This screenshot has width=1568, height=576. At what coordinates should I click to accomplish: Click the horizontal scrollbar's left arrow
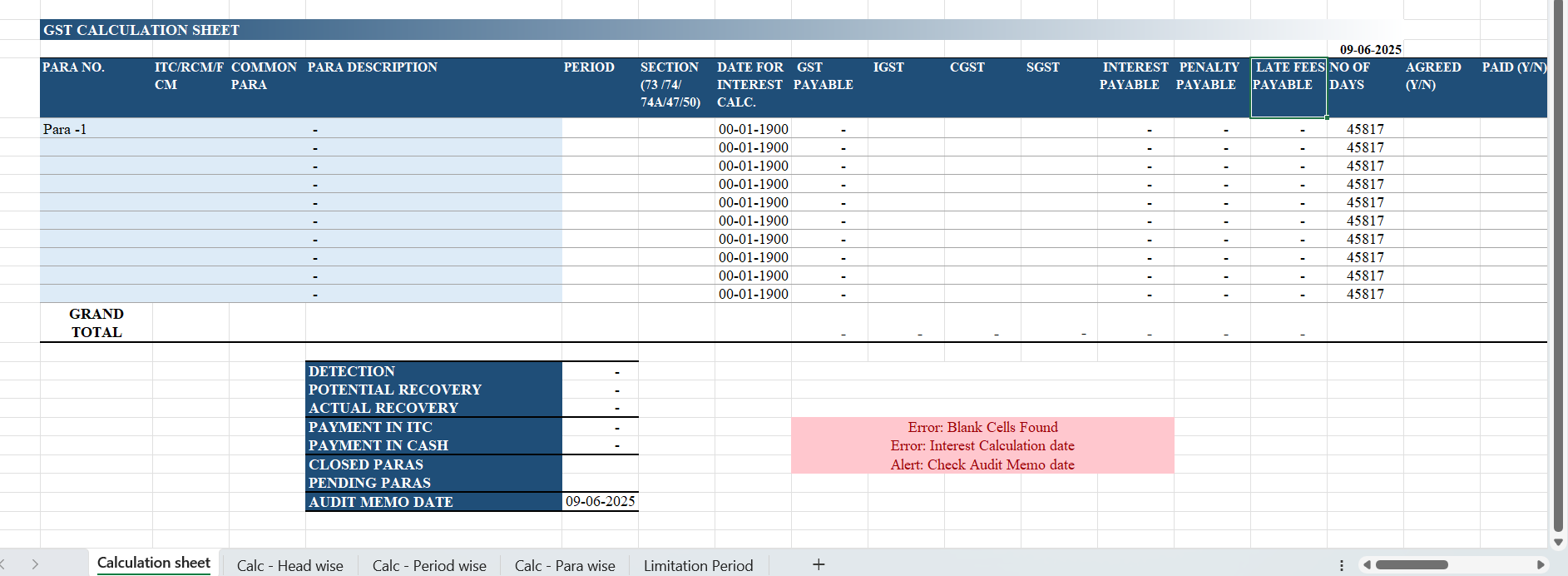pyautogui.click(x=1366, y=564)
